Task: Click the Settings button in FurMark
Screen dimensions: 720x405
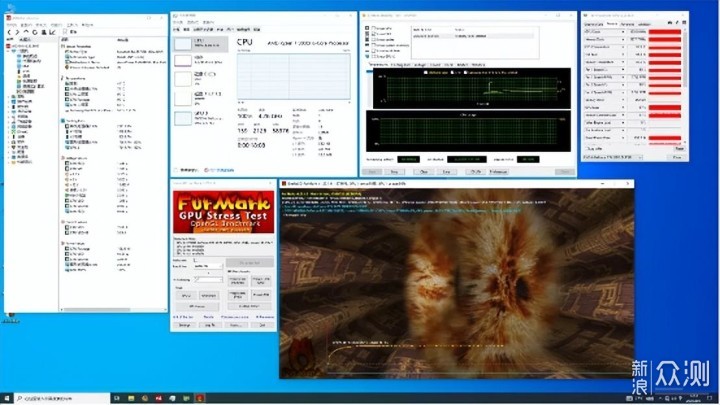Action: click(184, 325)
